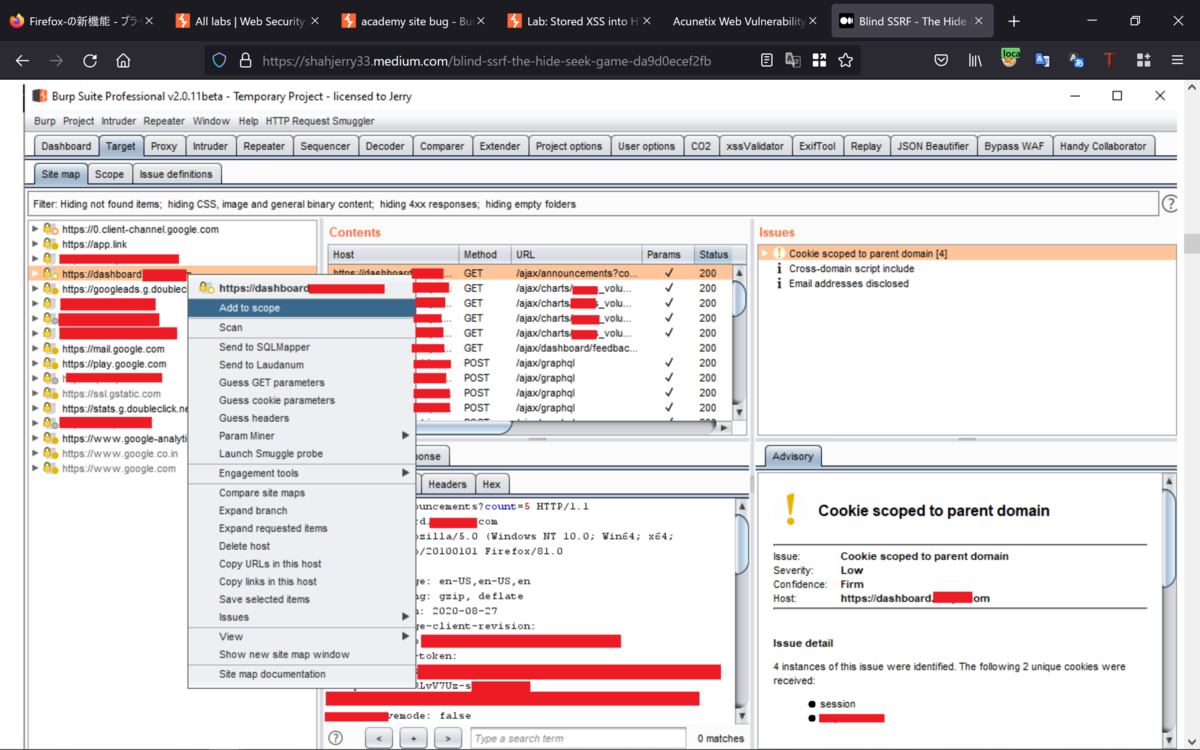Sort contents by Method column header
The image size is (1200, 750).
[x=484, y=254]
